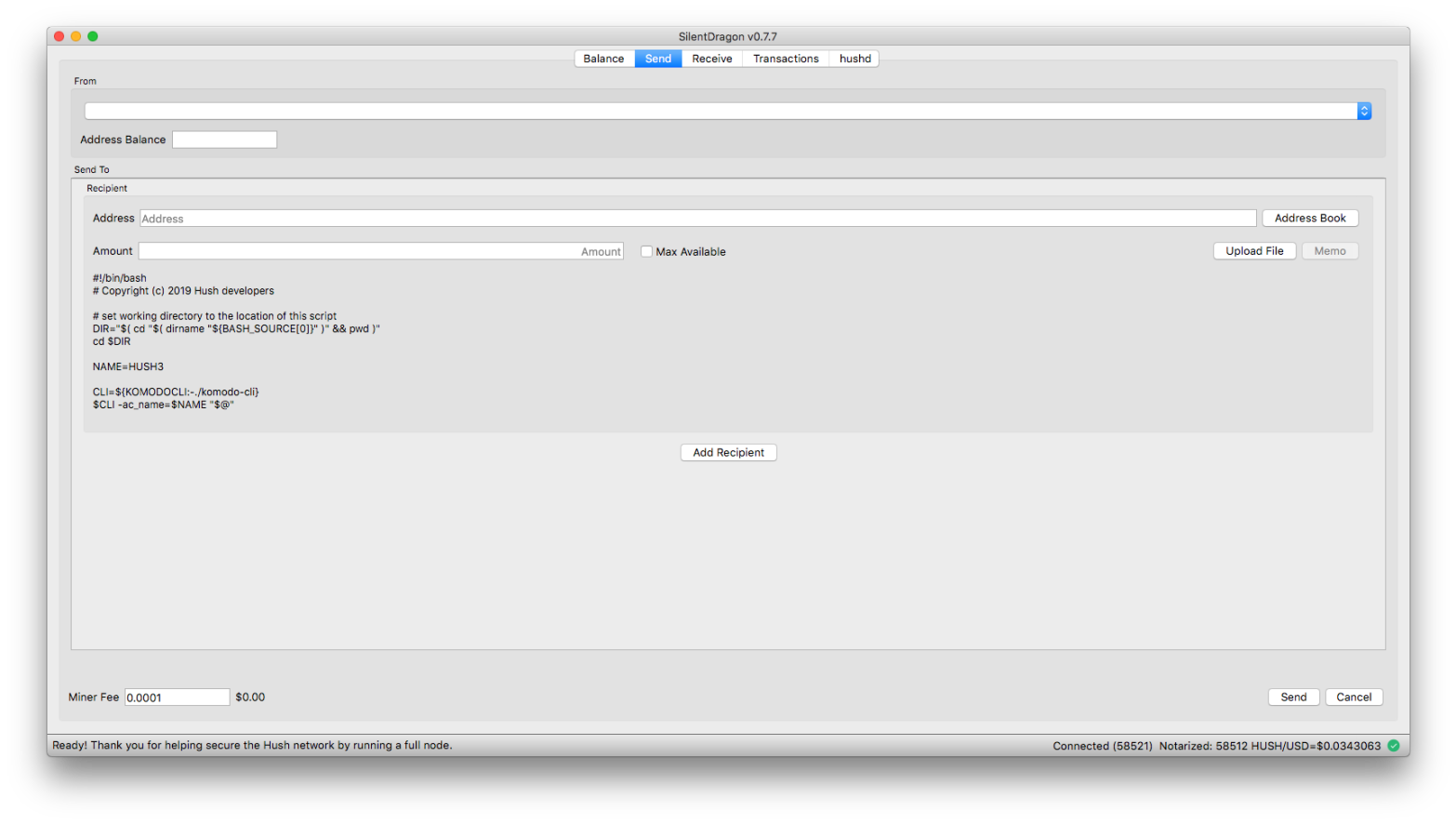Switch to the Balance tab
Image resolution: width=1456 pixels, height=824 pixels.
click(x=603, y=59)
